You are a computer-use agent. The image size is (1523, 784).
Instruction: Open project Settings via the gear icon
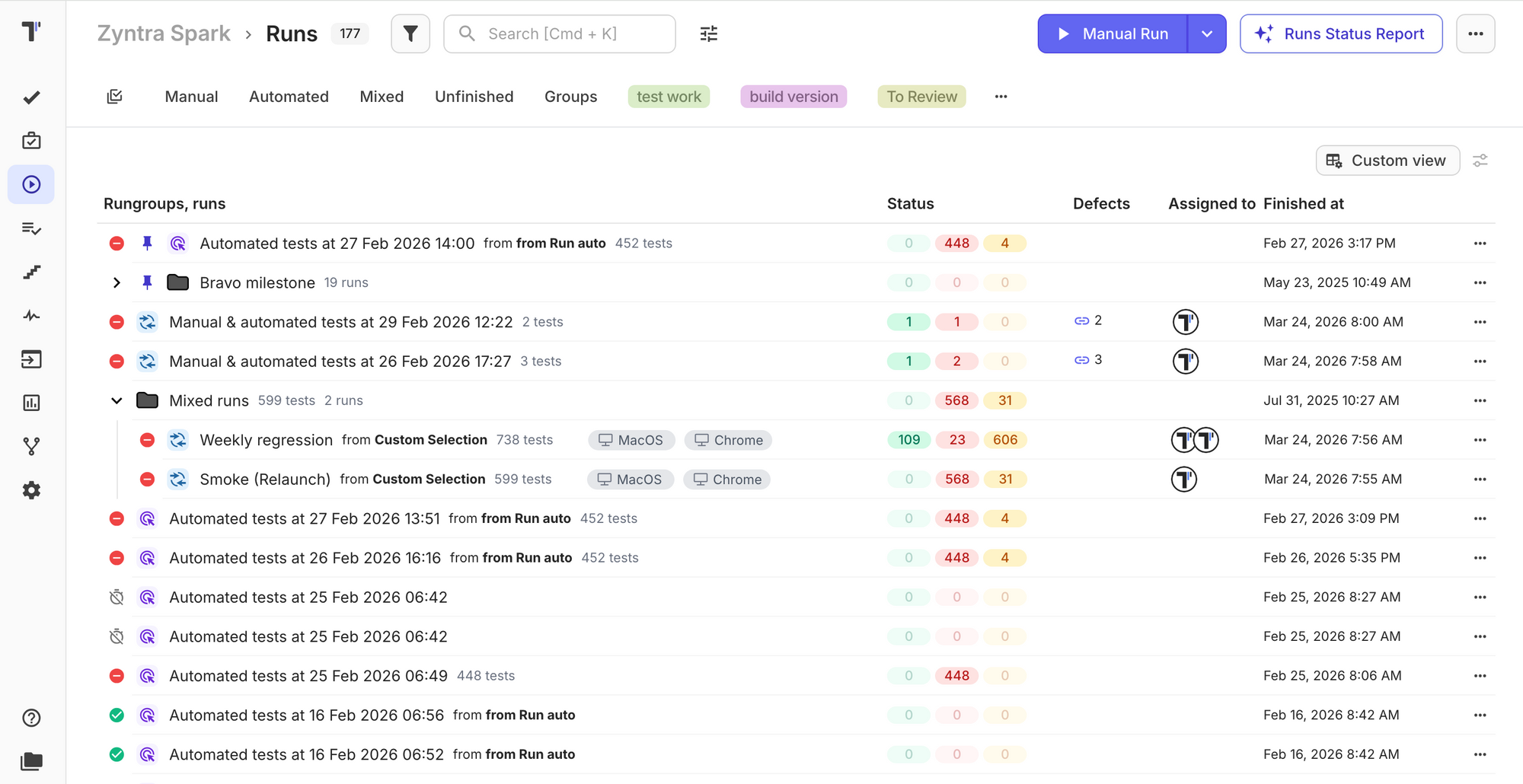pyautogui.click(x=30, y=489)
